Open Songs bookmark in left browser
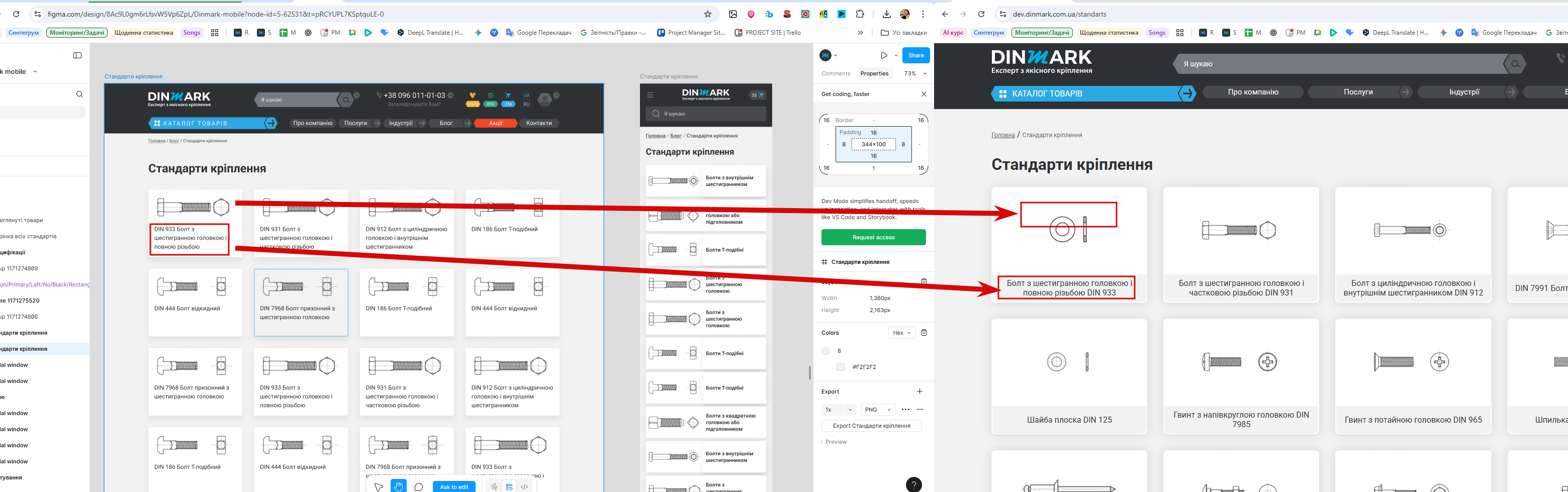This screenshot has width=1568, height=492. (x=192, y=33)
